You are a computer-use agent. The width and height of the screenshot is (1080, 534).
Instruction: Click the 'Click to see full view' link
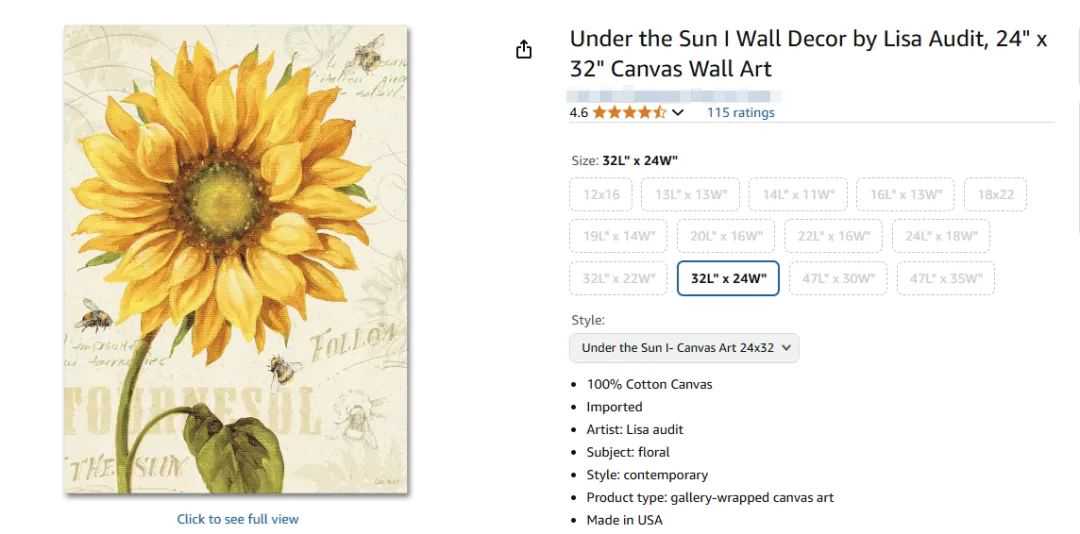237,519
